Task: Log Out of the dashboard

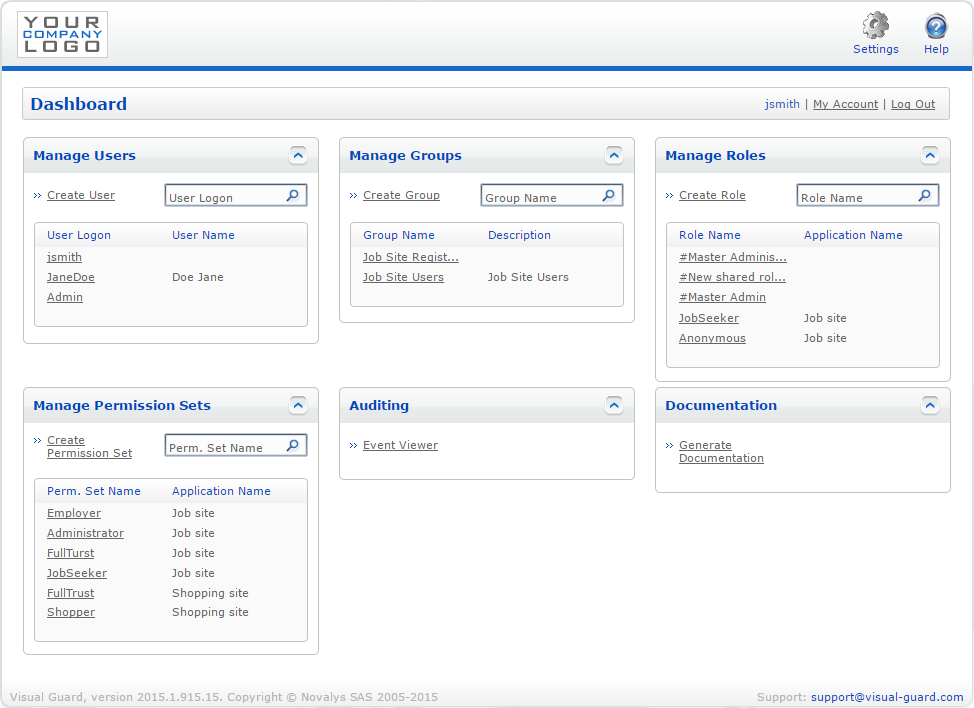Action: (912, 103)
